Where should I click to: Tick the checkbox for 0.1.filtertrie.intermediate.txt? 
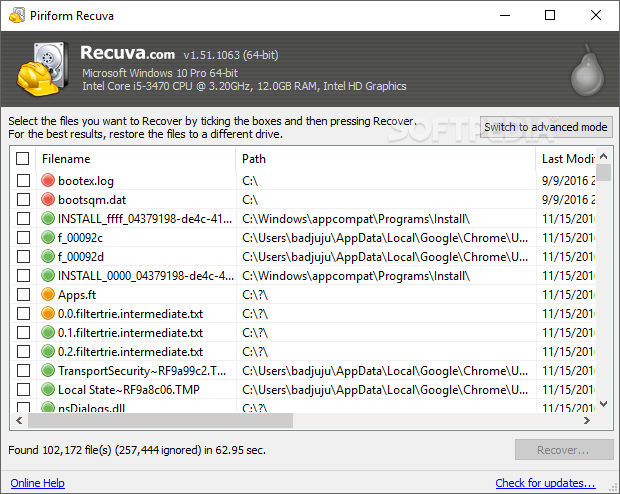[23, 332]
